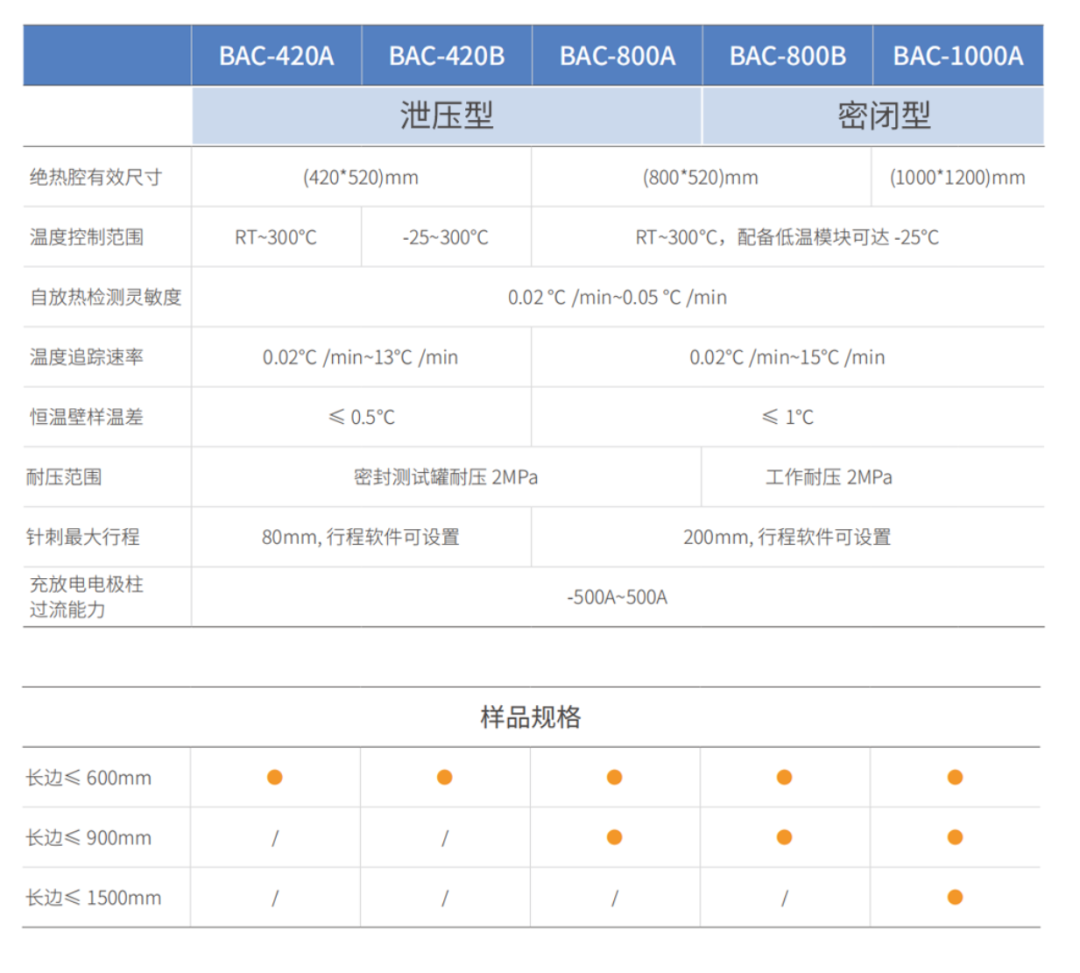Click the (1000*1200)mm cell
1080x973 pixels.
click(957, 178)
